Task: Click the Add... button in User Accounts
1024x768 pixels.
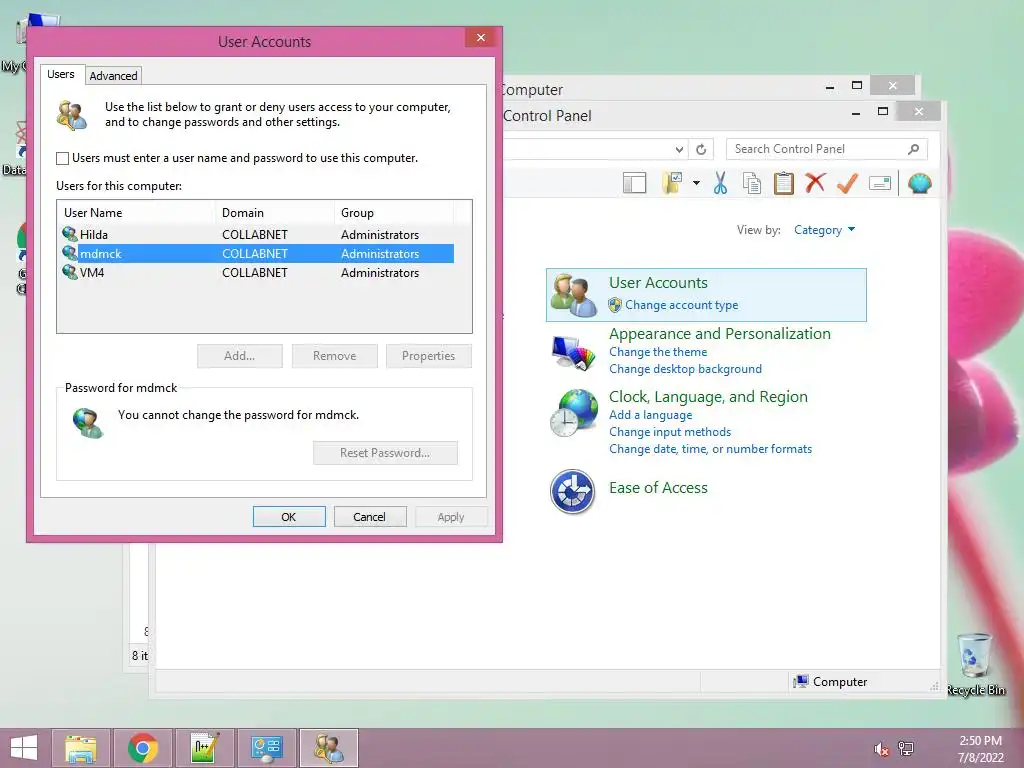Action: (x=240, y=356)
